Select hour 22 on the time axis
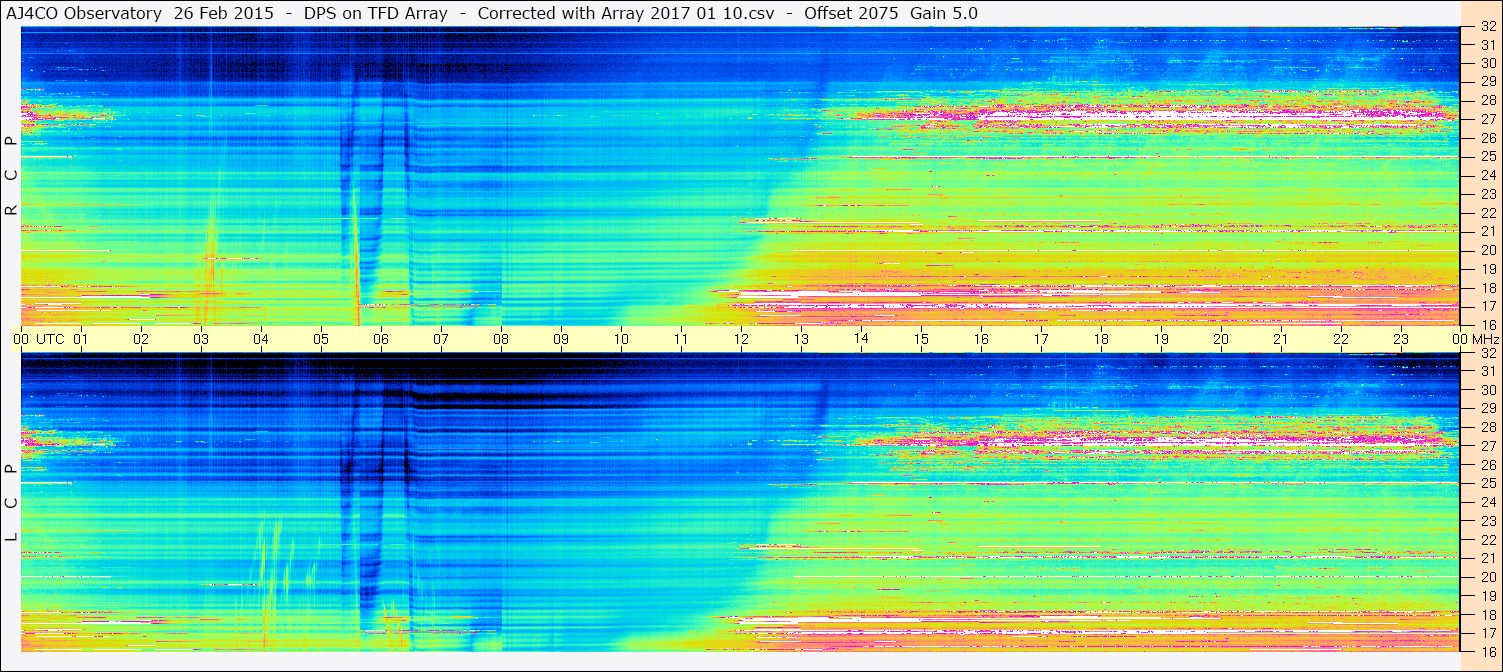This screenshot has height=672, width=1503. 1341,339
